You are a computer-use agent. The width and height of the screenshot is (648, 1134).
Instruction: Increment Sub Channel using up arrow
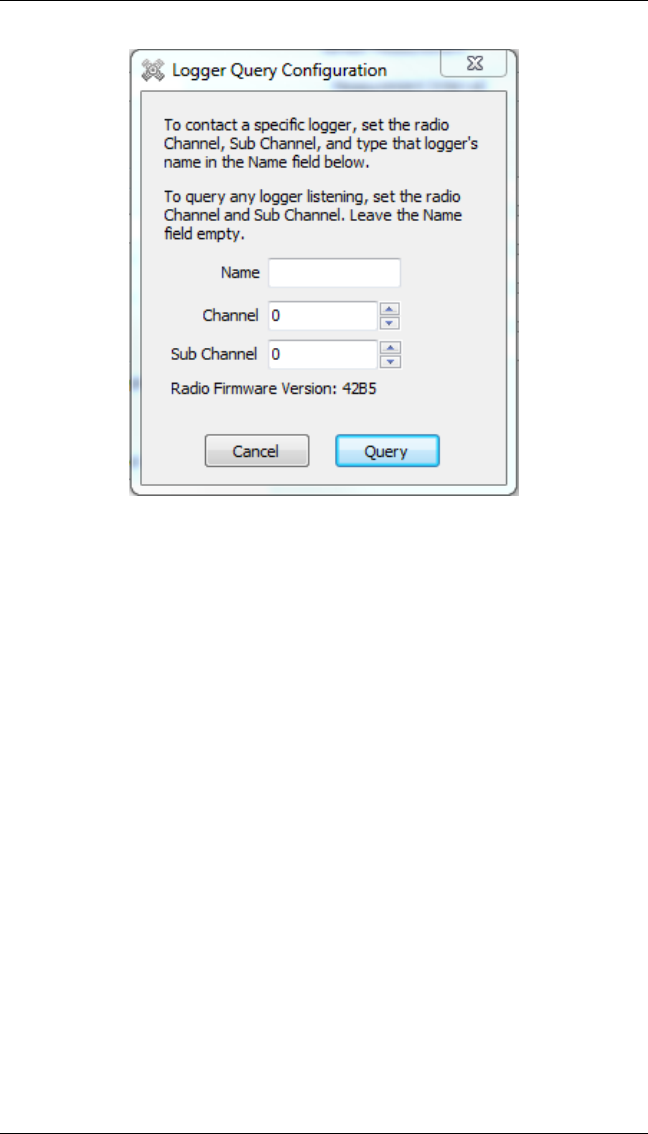pos(391,348)
